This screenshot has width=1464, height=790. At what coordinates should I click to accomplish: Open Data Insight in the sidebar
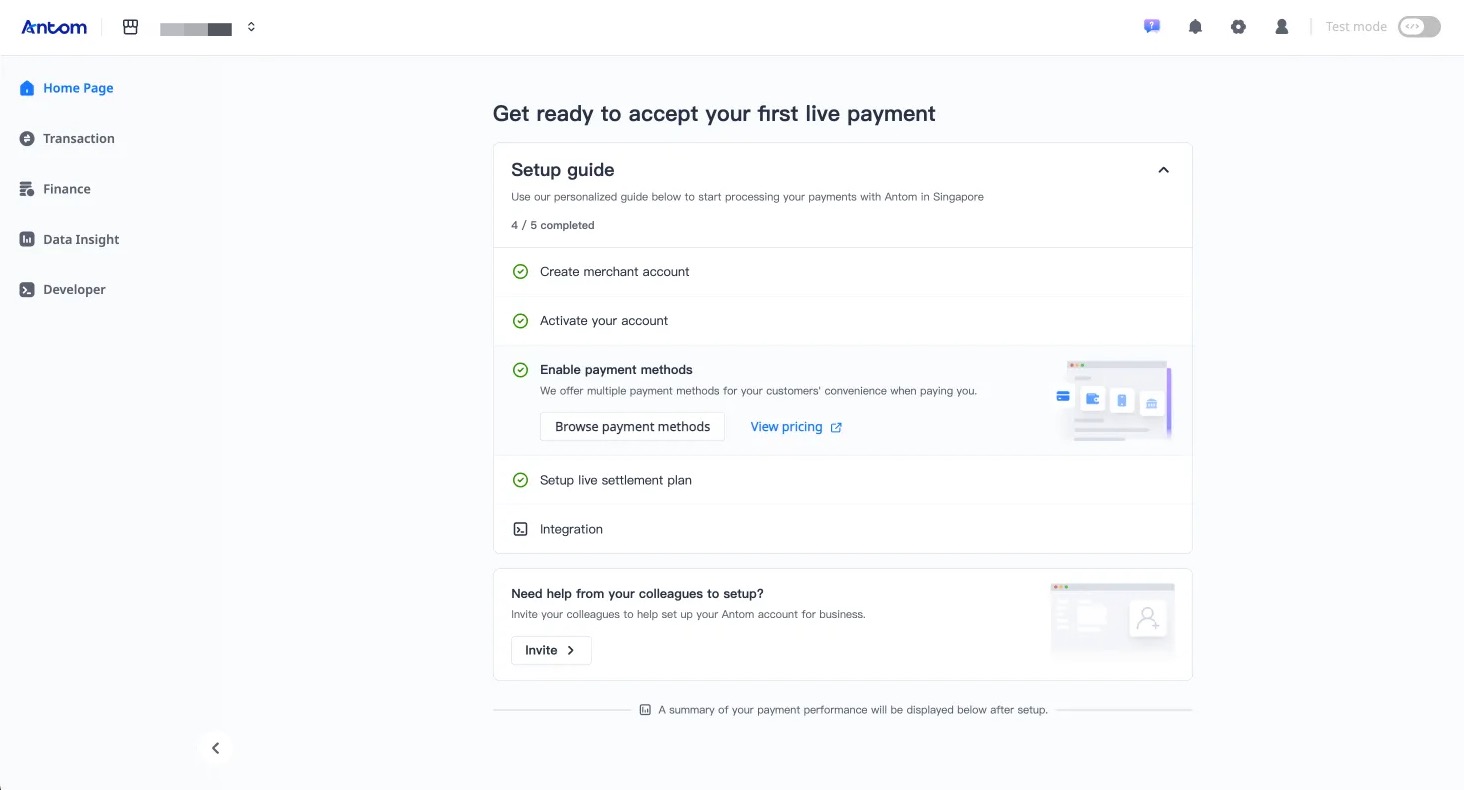80,239
